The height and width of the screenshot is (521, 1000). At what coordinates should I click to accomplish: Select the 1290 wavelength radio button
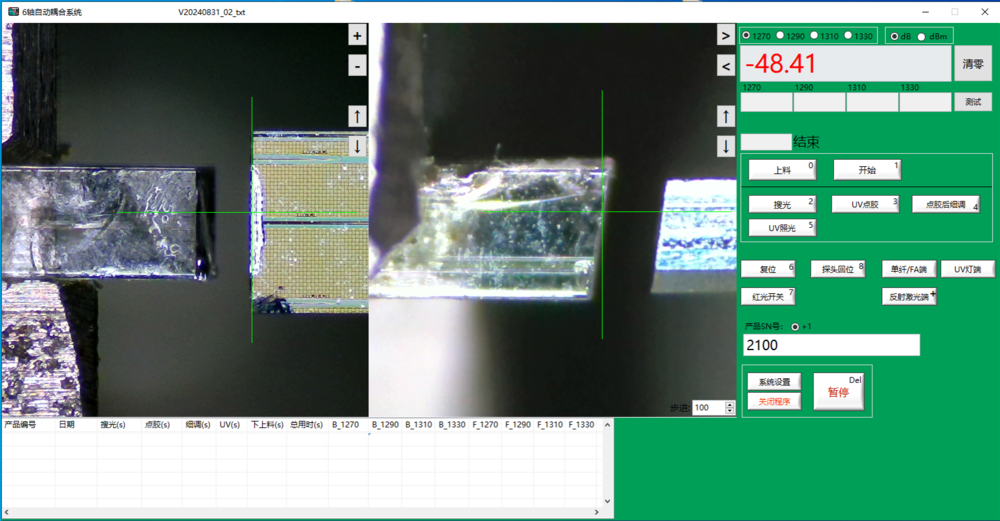[780, 36]
